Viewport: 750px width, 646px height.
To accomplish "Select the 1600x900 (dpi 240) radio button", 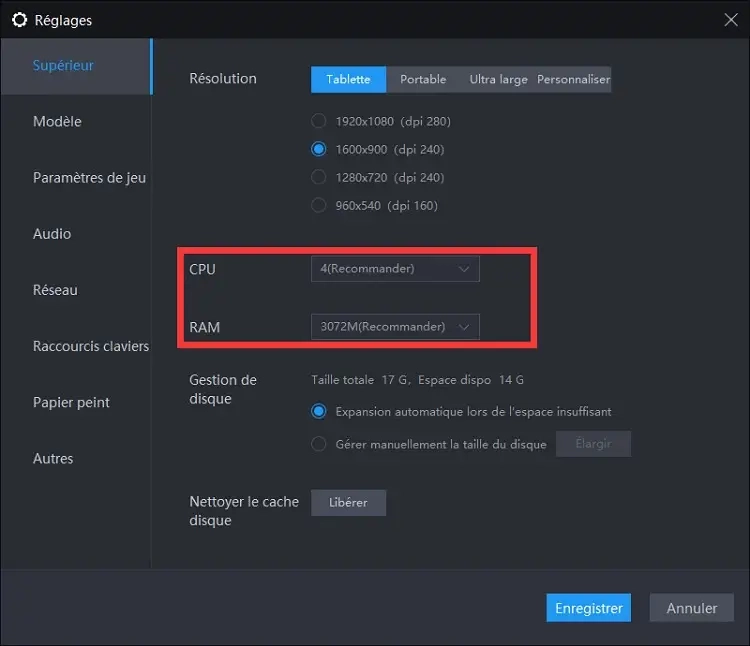I will pos(319,149).
